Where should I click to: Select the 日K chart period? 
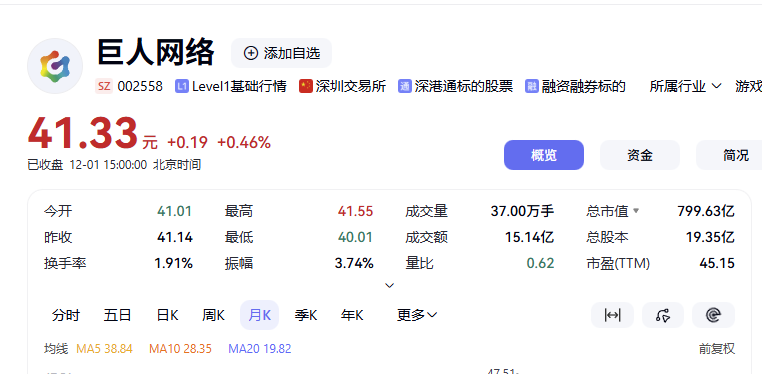point(167,315)
